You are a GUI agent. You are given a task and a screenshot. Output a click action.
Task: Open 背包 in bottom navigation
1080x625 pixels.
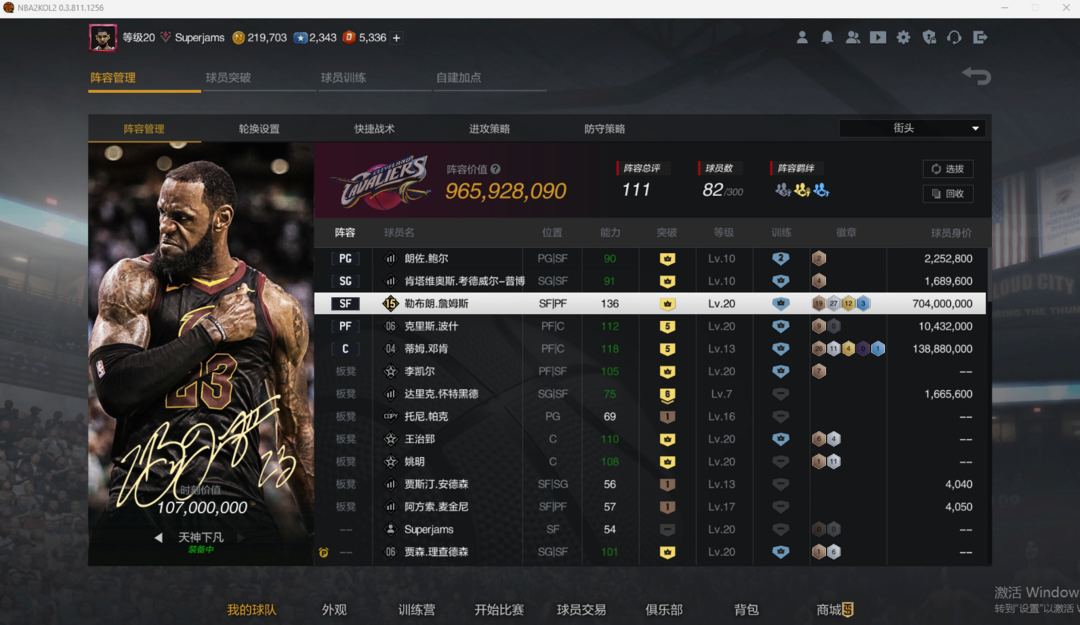[747, 610]
